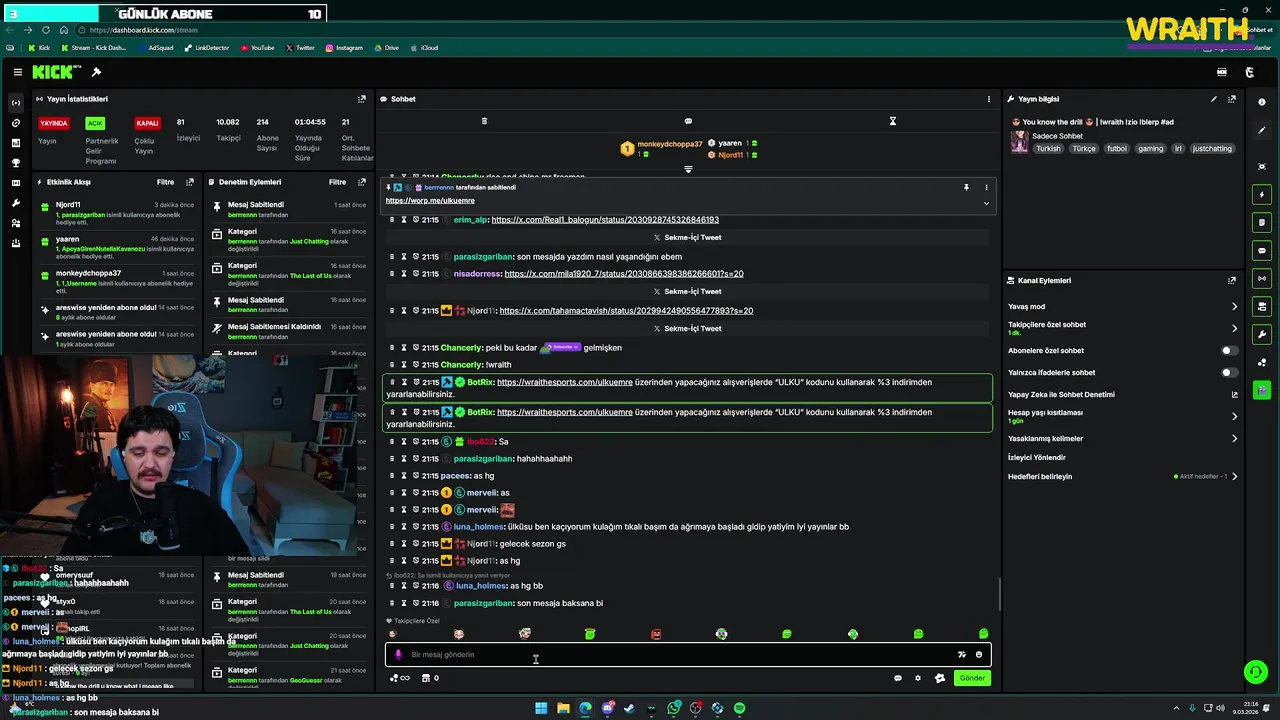Collapse the gift leaderboard with the arrow

[x=688, y=169]
